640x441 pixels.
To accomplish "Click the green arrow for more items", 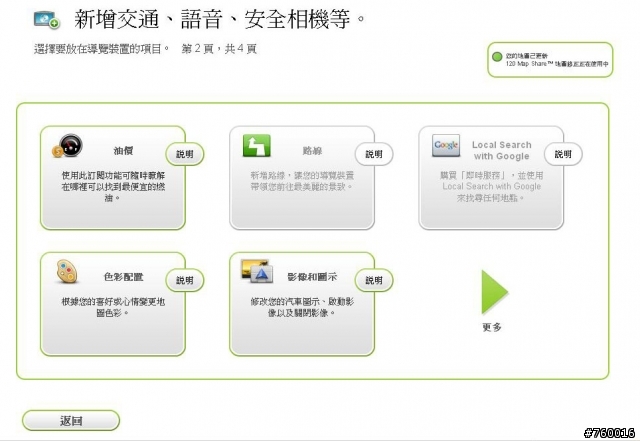I will coord(494,292).
